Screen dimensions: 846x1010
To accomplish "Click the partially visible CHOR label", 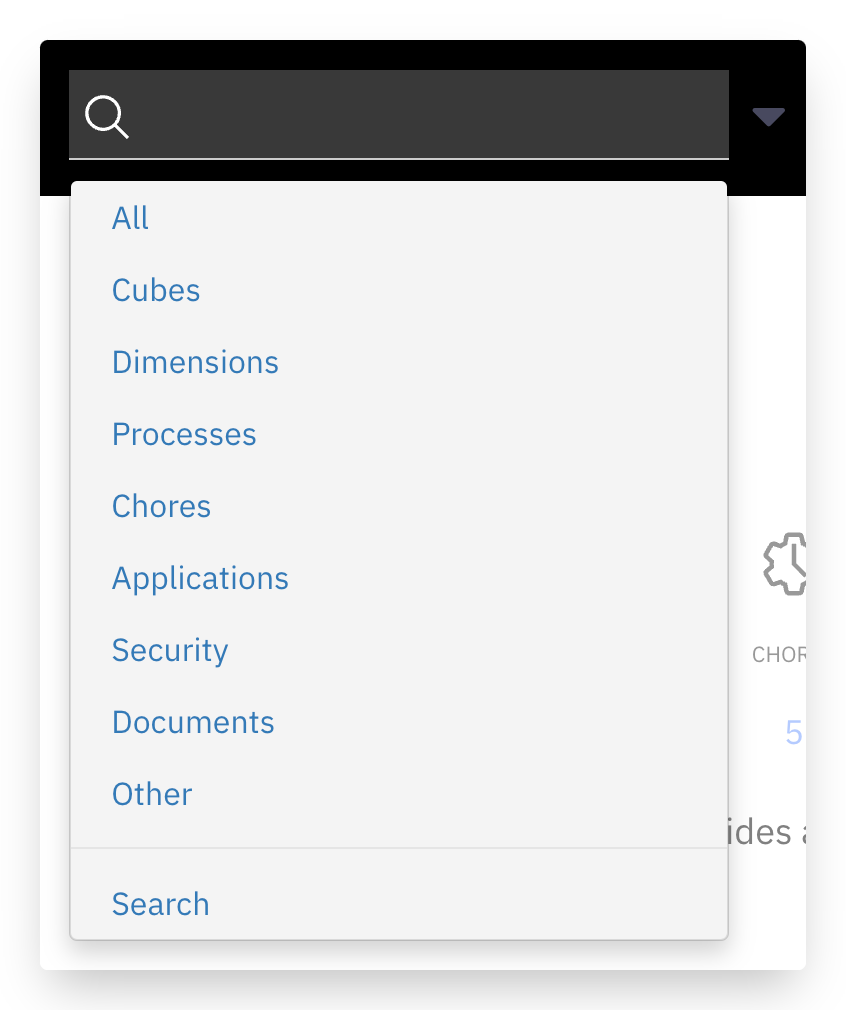I will [x=779, y=654].
